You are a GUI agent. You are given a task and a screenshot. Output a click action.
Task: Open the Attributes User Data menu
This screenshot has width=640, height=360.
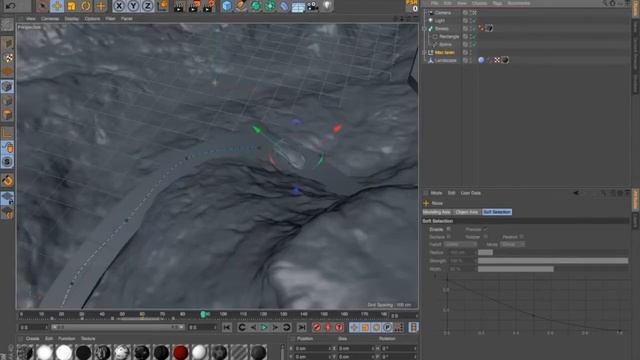coord(471,193)
